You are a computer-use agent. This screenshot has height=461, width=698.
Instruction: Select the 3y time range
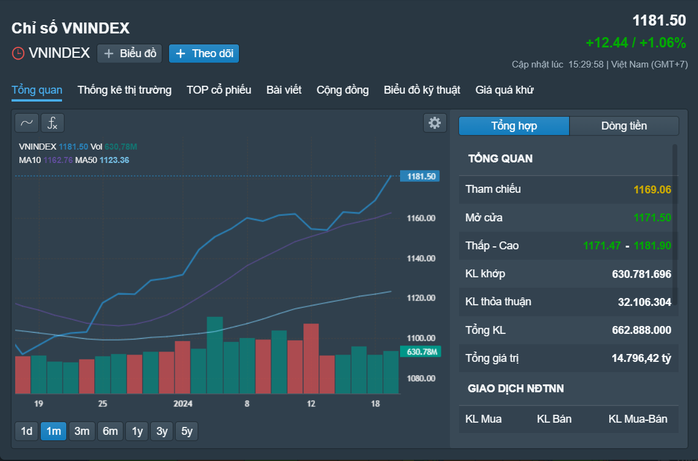(x=162, y=431)
